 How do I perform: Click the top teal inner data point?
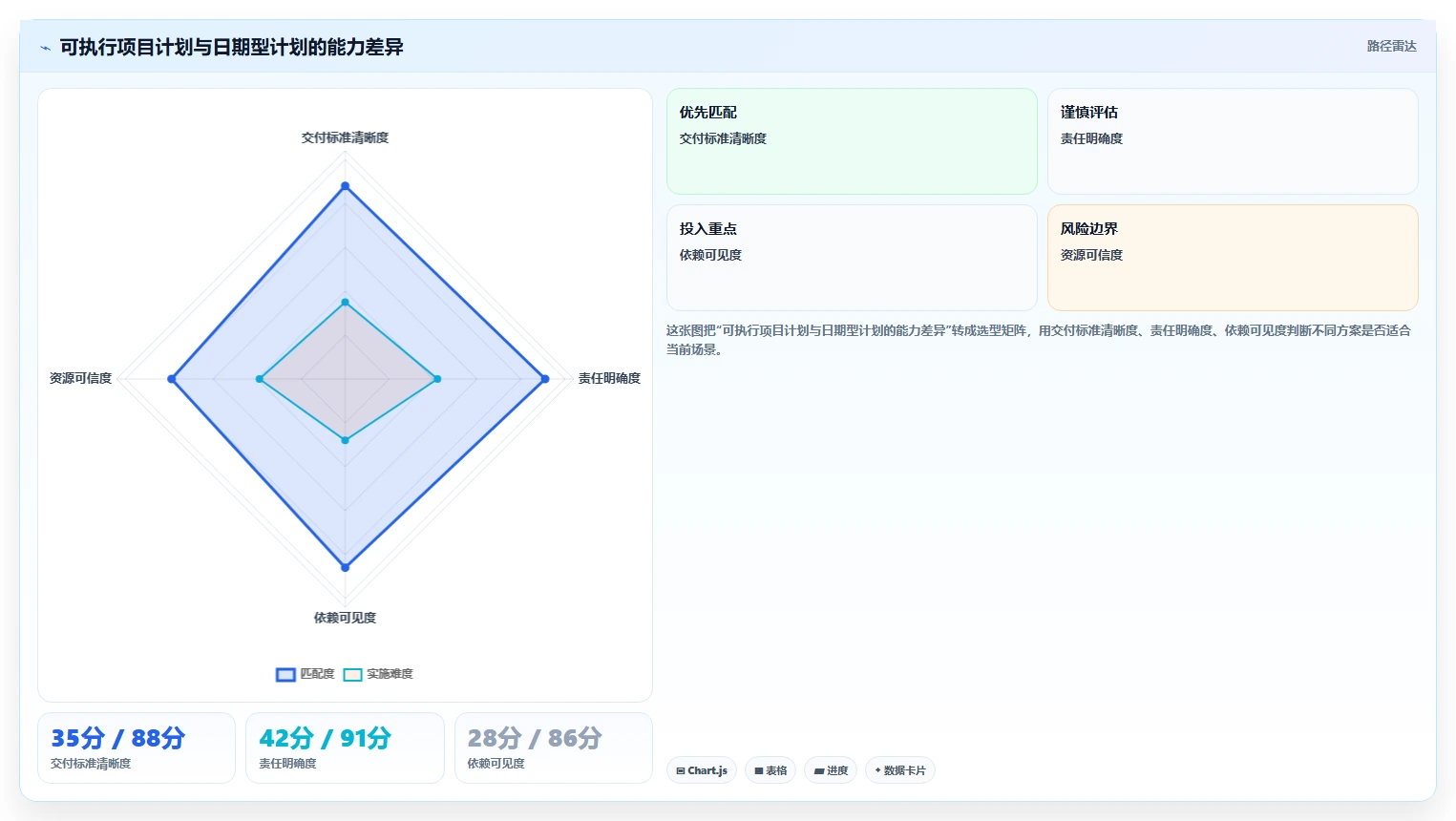point(345,302)
